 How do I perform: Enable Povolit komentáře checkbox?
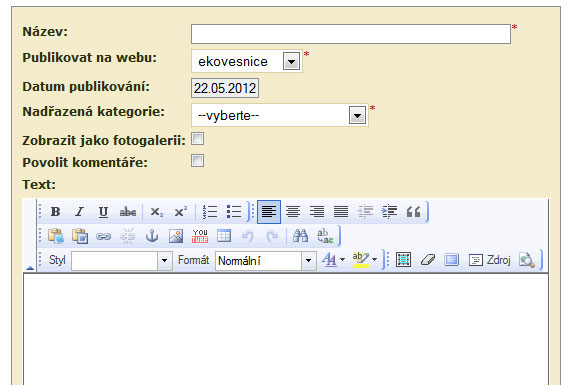point(197,161)
